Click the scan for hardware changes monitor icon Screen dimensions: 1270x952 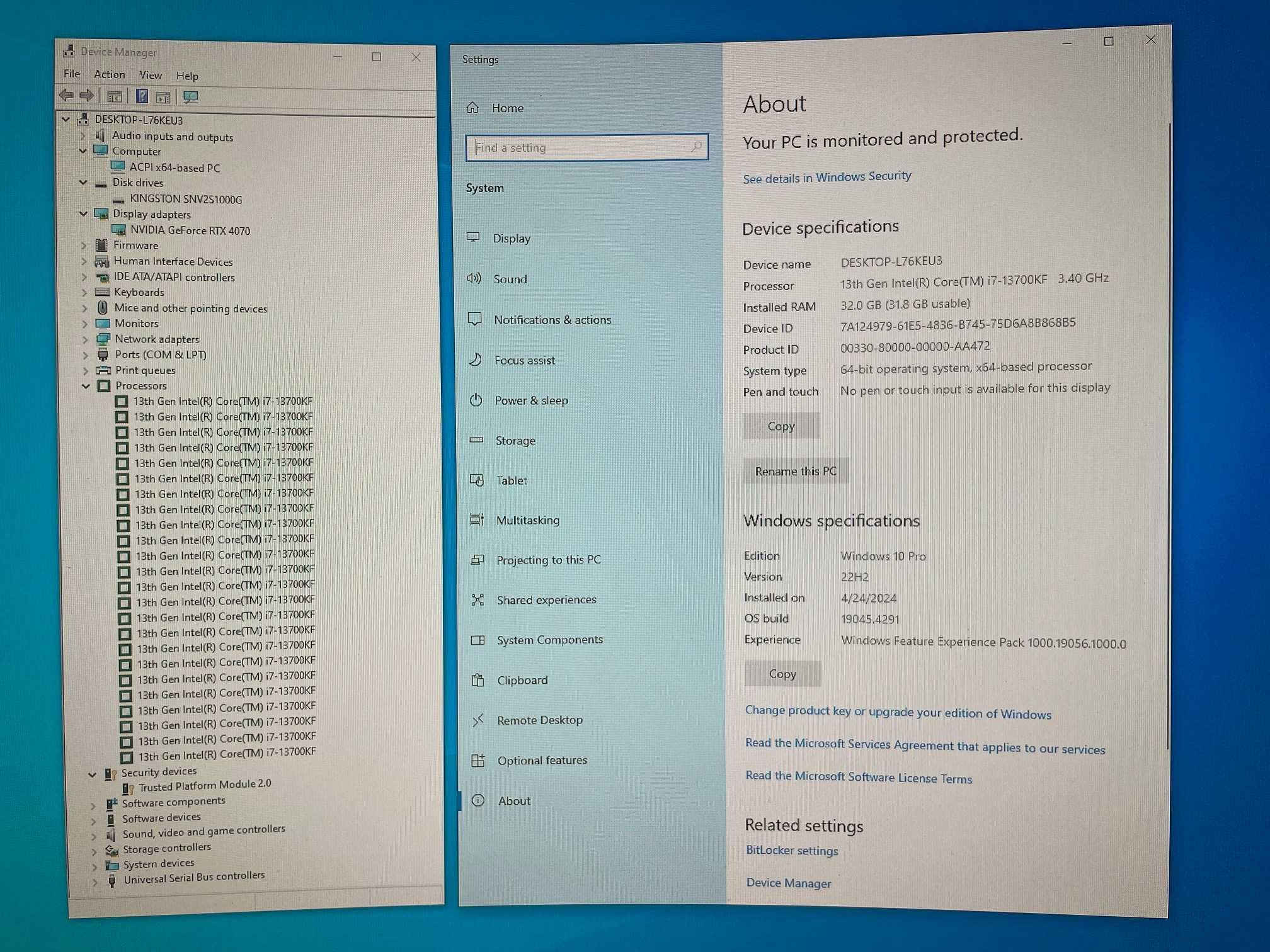coord(190,97)
